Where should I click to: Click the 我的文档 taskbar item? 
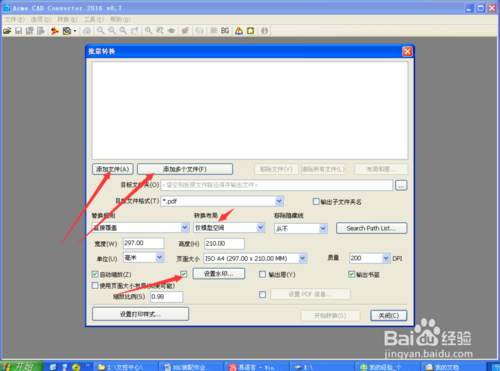coord(454,367)
